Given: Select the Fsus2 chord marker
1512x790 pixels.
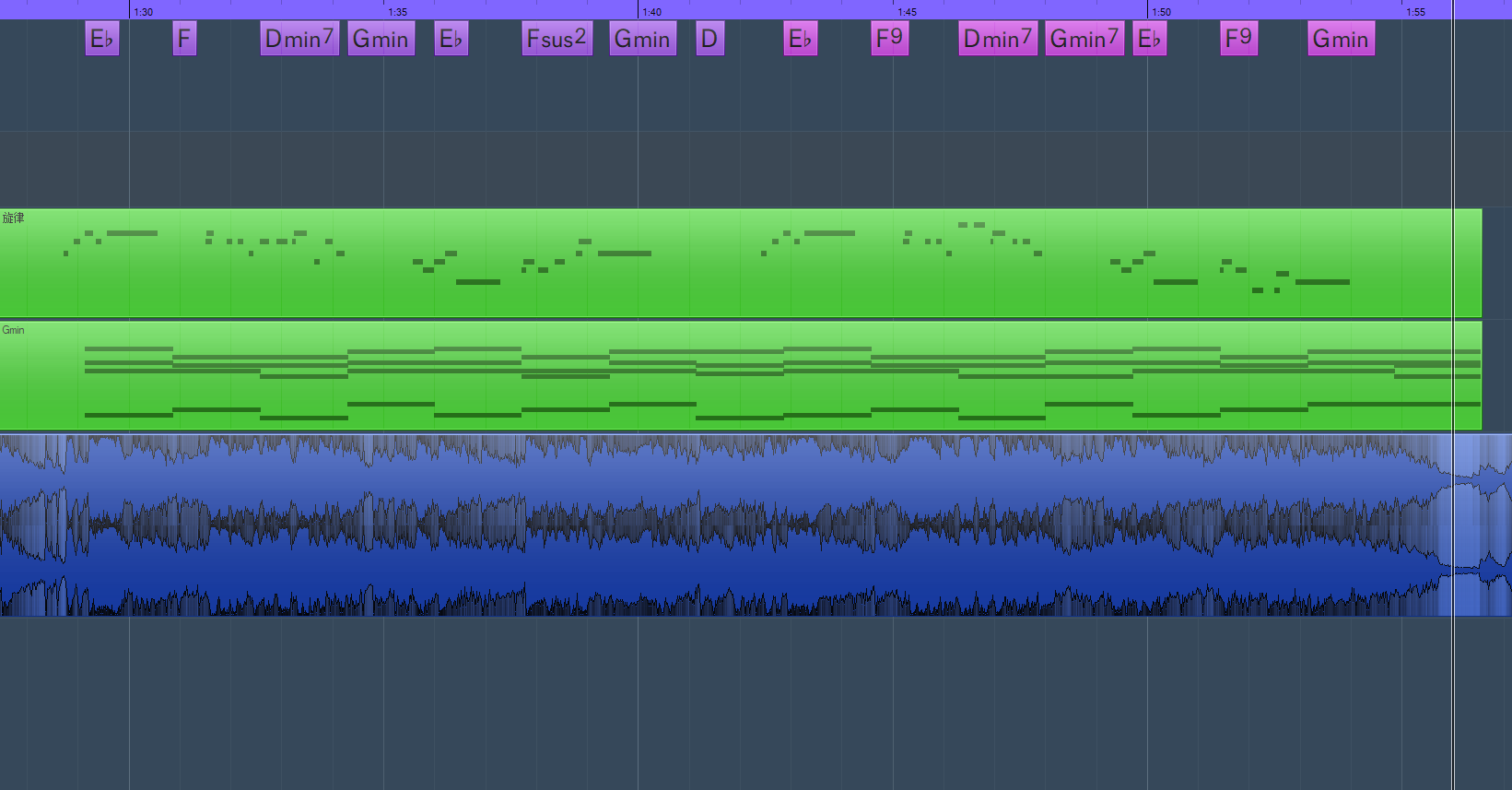Looking at the screenshot, I should tap(557, 39).
